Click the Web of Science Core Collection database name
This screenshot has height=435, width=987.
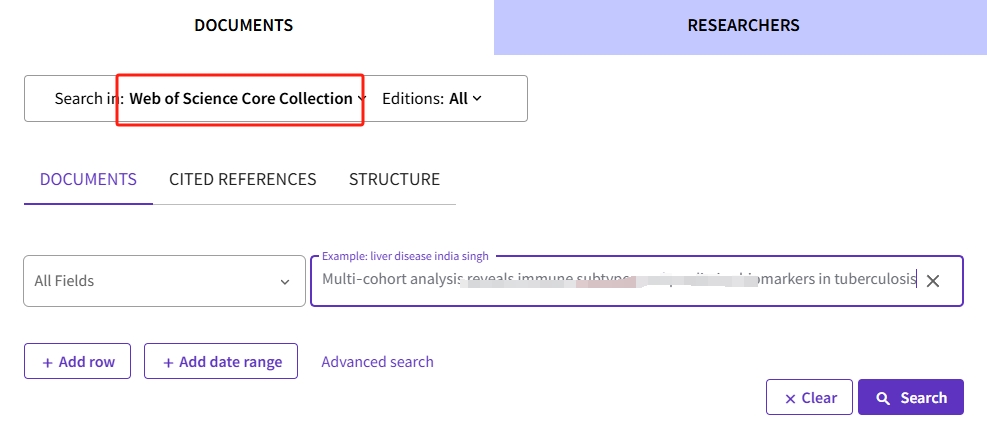[x=240, y=98]
